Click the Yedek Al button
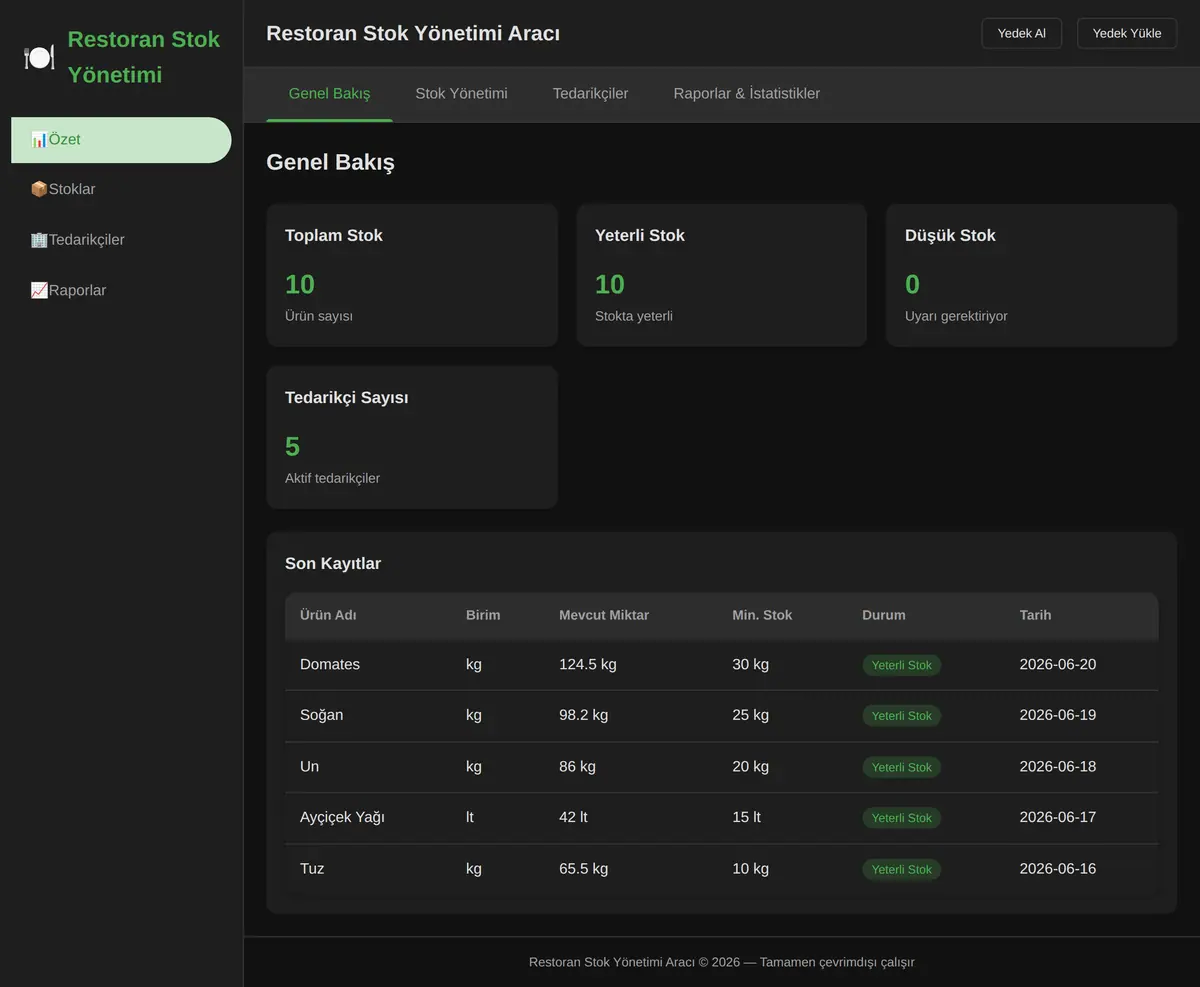1200x987 pixels. [1022, 33]
